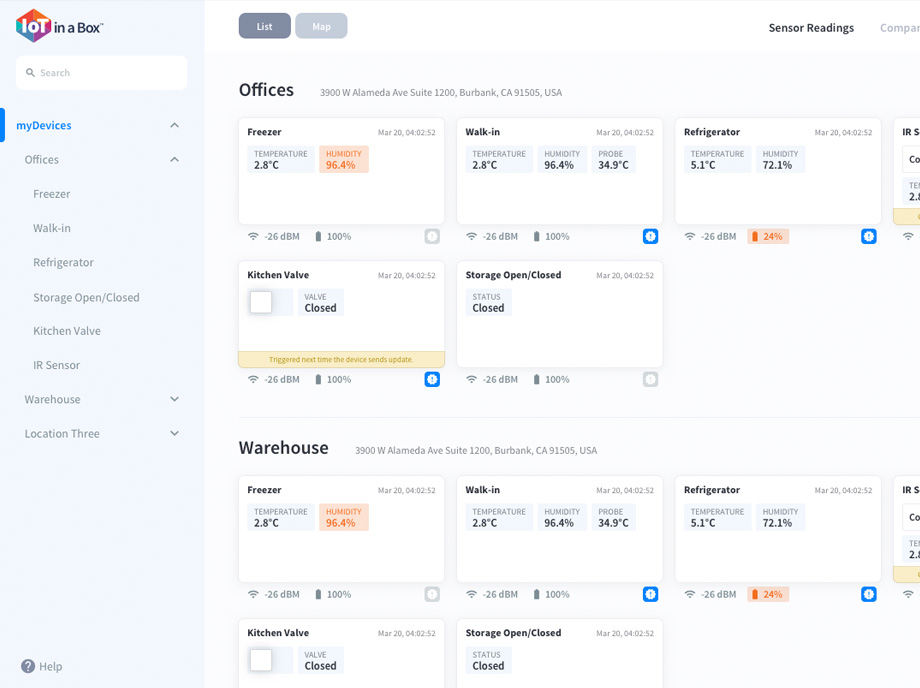Click blue alert icon under Warehouse Refrigerator card
Screen dimensions: 920x688
[868, 594]
